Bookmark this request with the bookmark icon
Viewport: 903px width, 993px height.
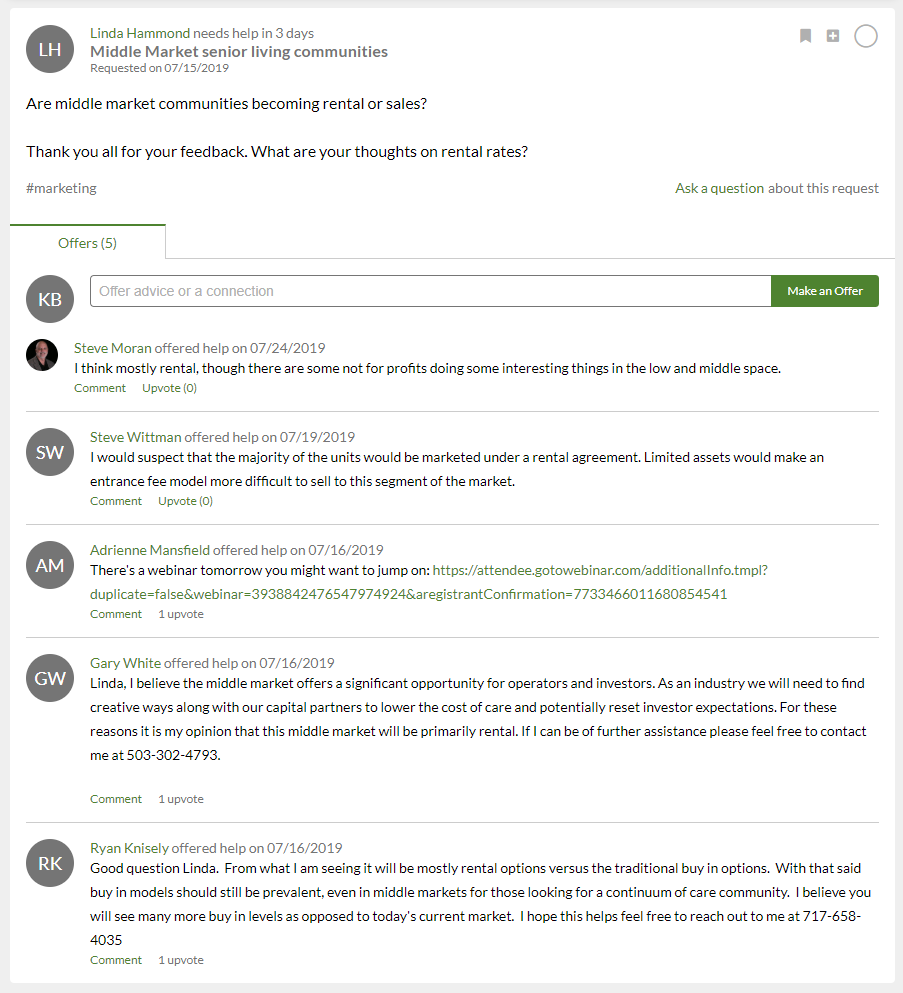point(805,36)
